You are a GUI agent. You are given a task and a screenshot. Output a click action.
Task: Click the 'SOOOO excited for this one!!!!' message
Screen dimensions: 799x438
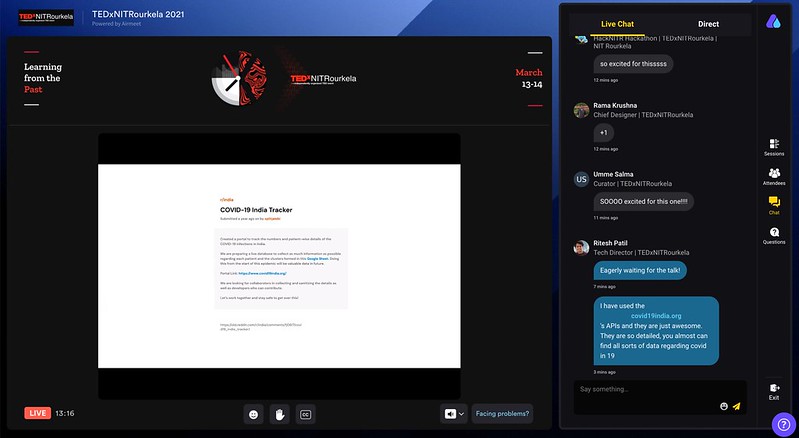[644, 202]
